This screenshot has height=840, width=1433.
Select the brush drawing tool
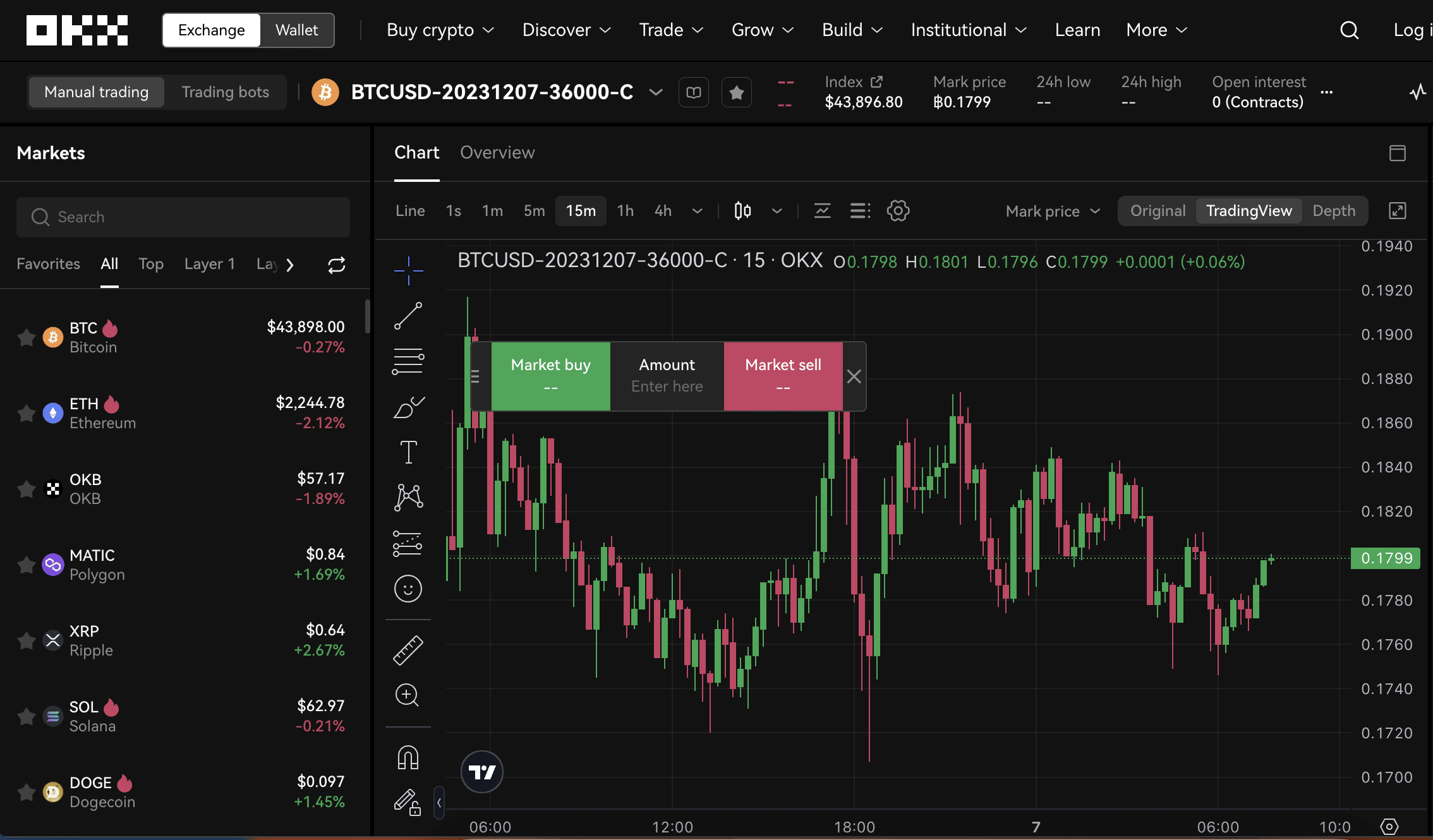(408, 407)
